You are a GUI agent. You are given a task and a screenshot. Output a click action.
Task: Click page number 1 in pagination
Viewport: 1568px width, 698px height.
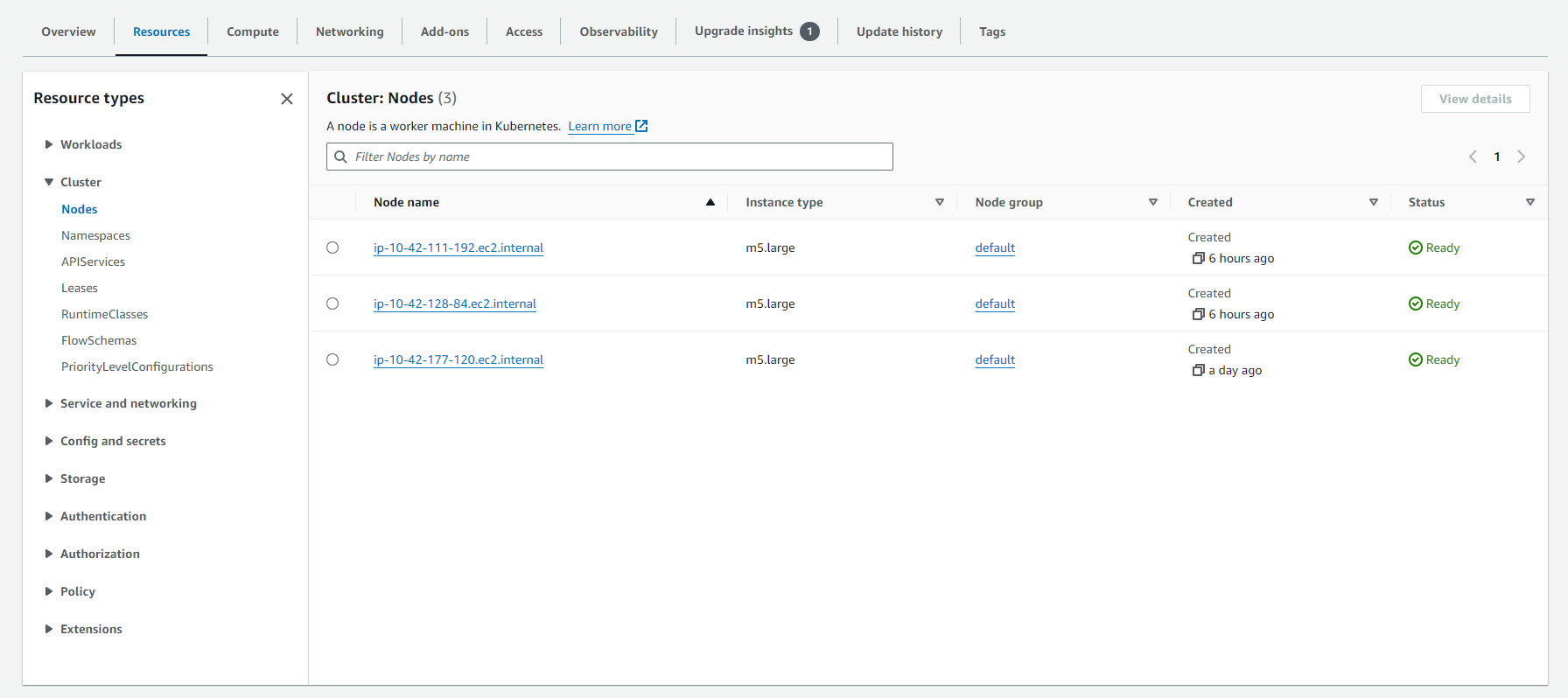1497,157
